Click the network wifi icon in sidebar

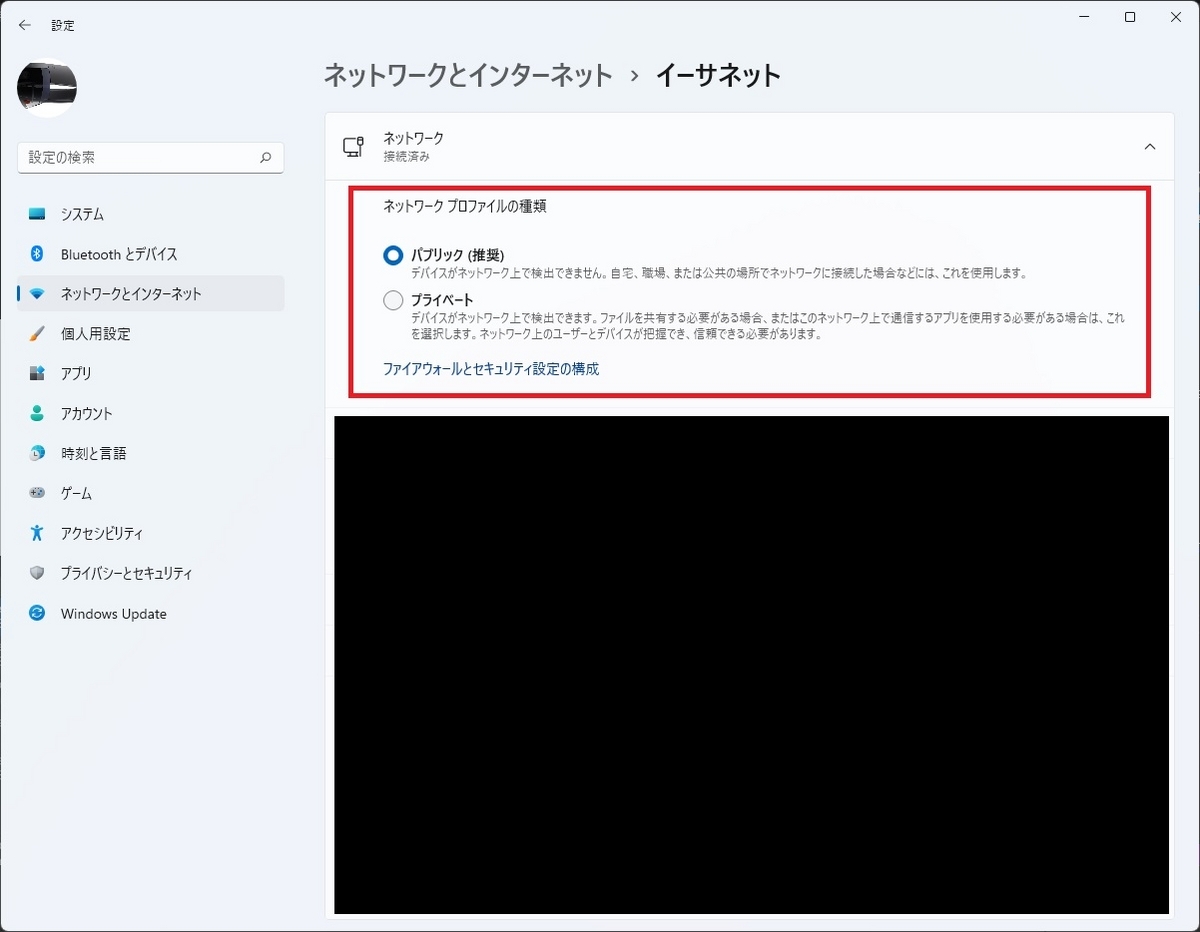[37, 294]
